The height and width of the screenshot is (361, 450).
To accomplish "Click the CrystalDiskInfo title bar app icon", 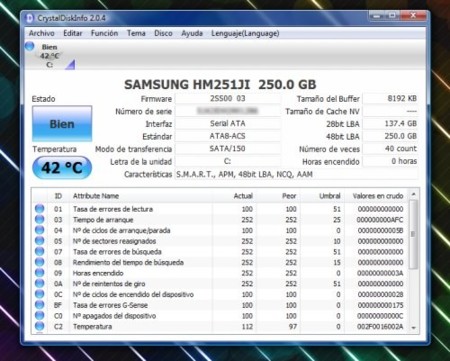I will (30, 18).
